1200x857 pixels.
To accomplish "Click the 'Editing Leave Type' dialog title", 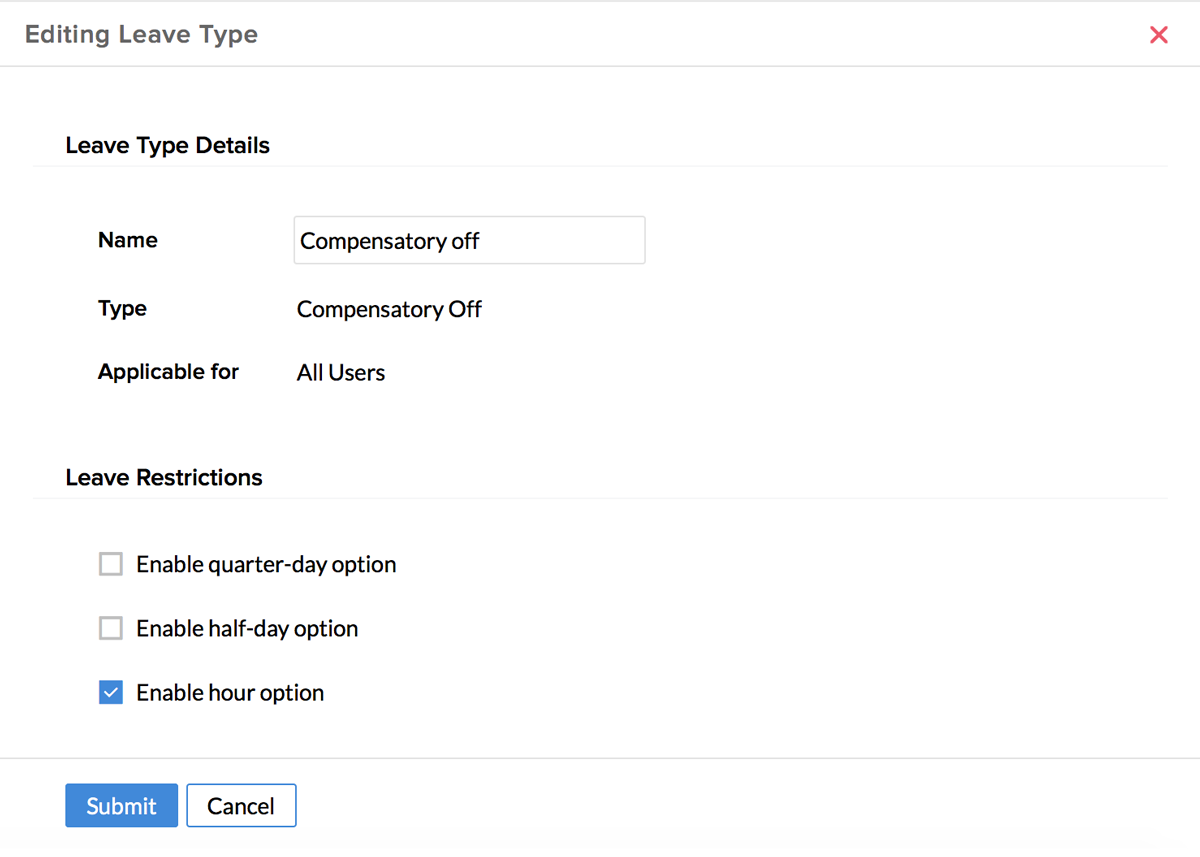I will coord(141,35).
